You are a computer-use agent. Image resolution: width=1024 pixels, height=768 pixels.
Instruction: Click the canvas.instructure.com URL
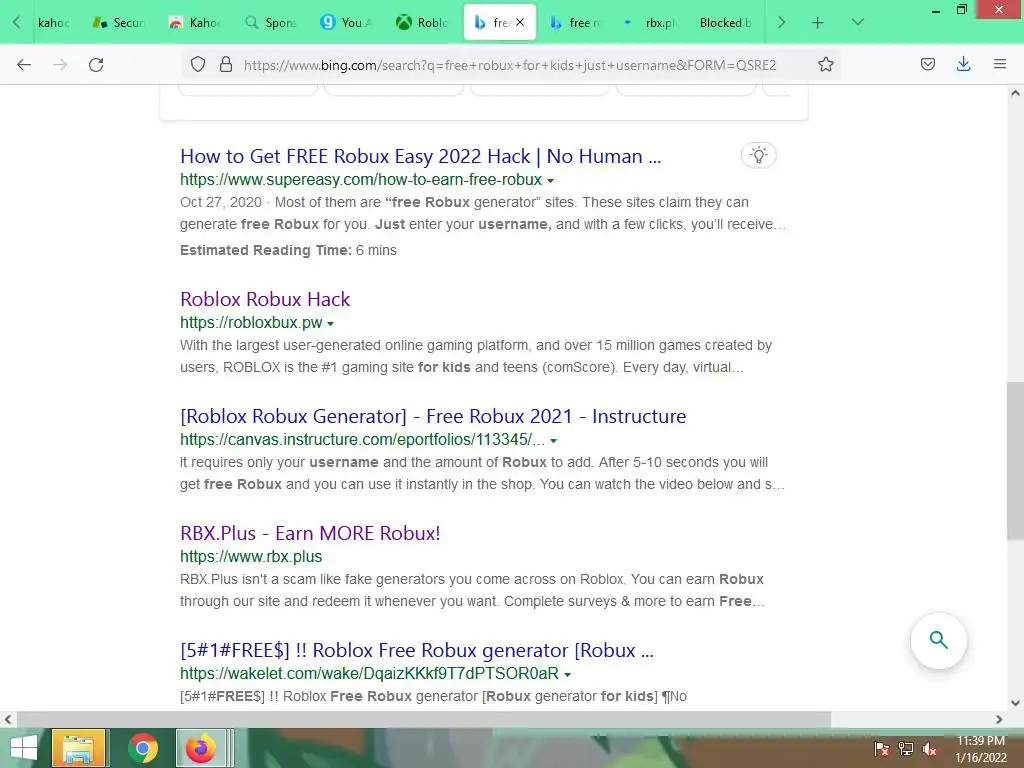[362, 440]
